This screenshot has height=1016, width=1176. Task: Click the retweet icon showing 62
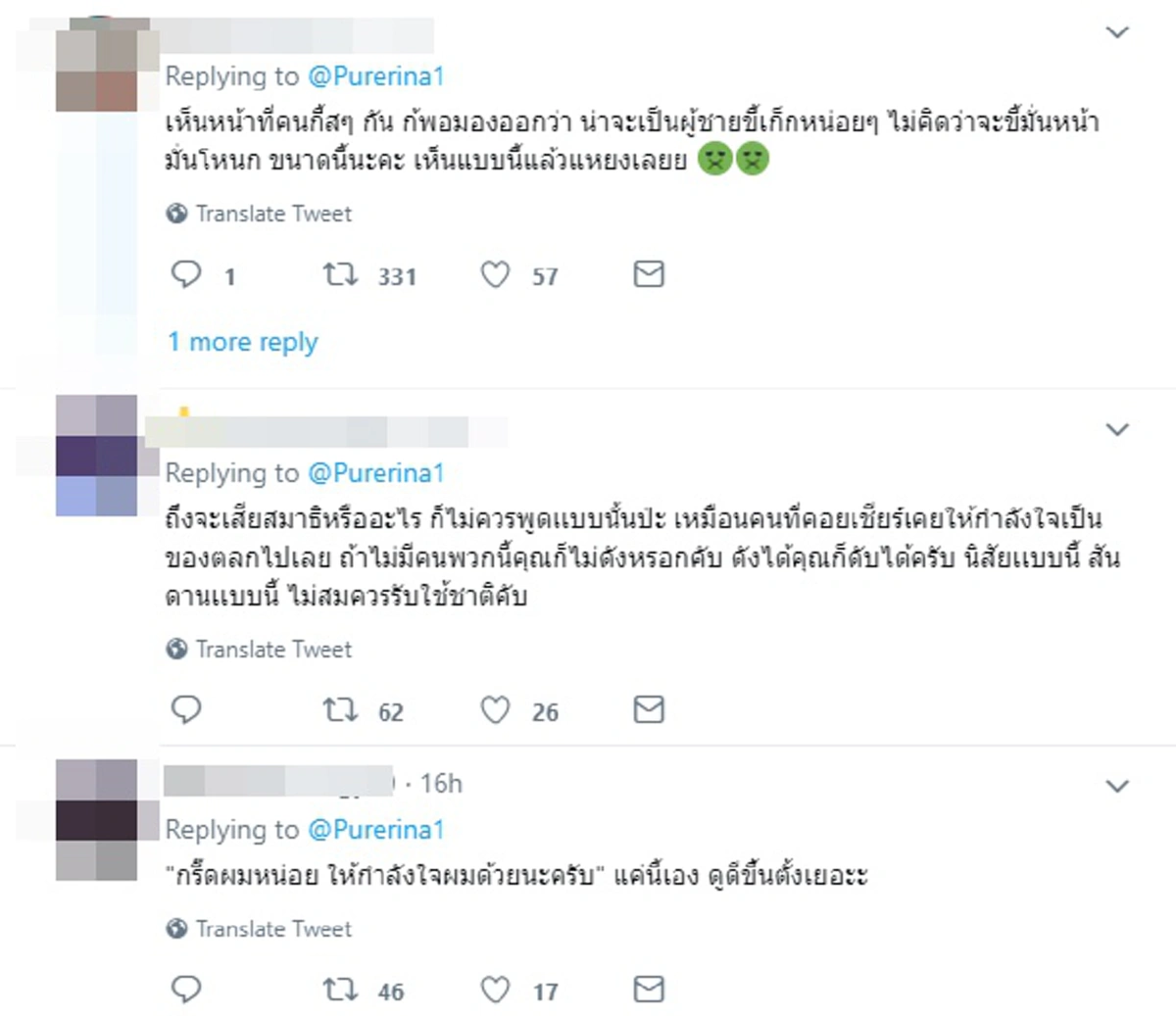(341, 710)
